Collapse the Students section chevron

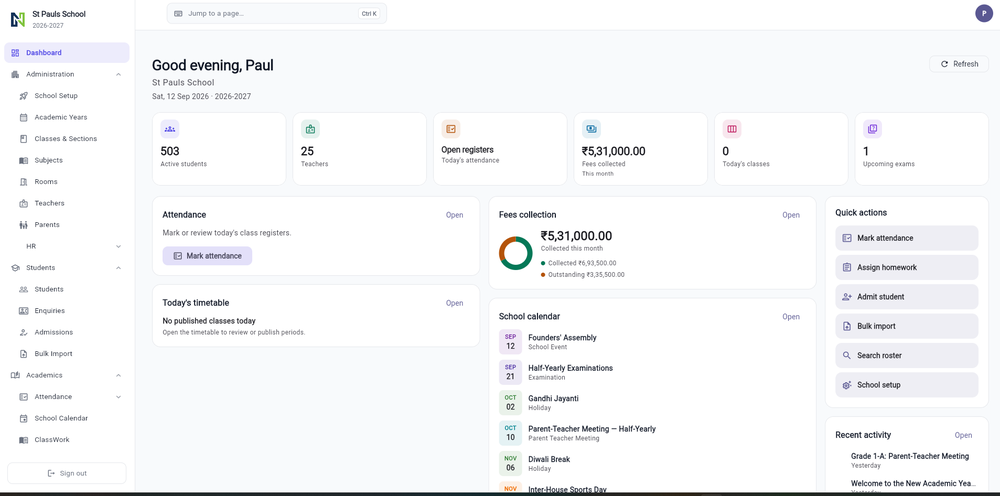coord(119,268)
